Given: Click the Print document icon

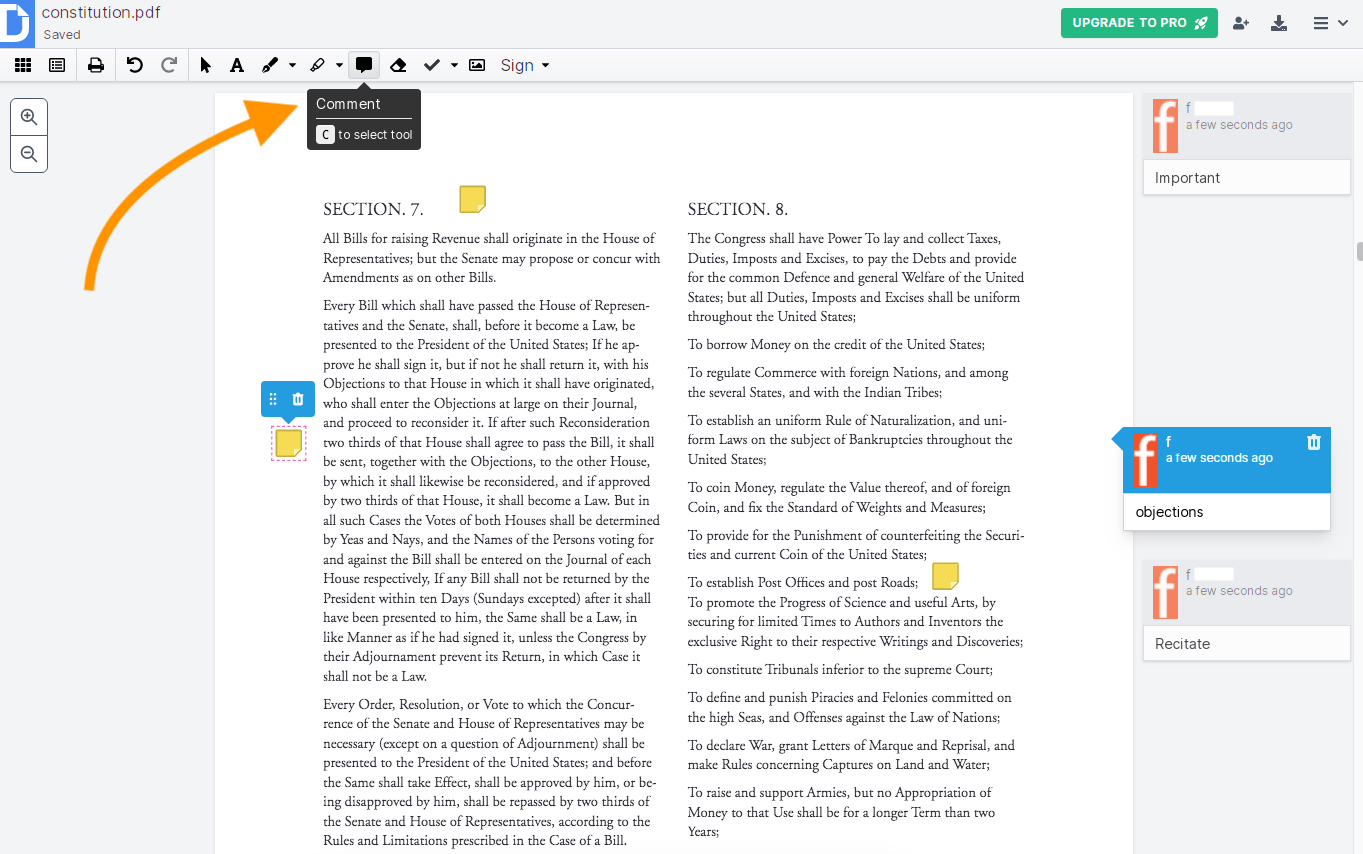Looking at the screenshot, I should [x=95, y=65].
